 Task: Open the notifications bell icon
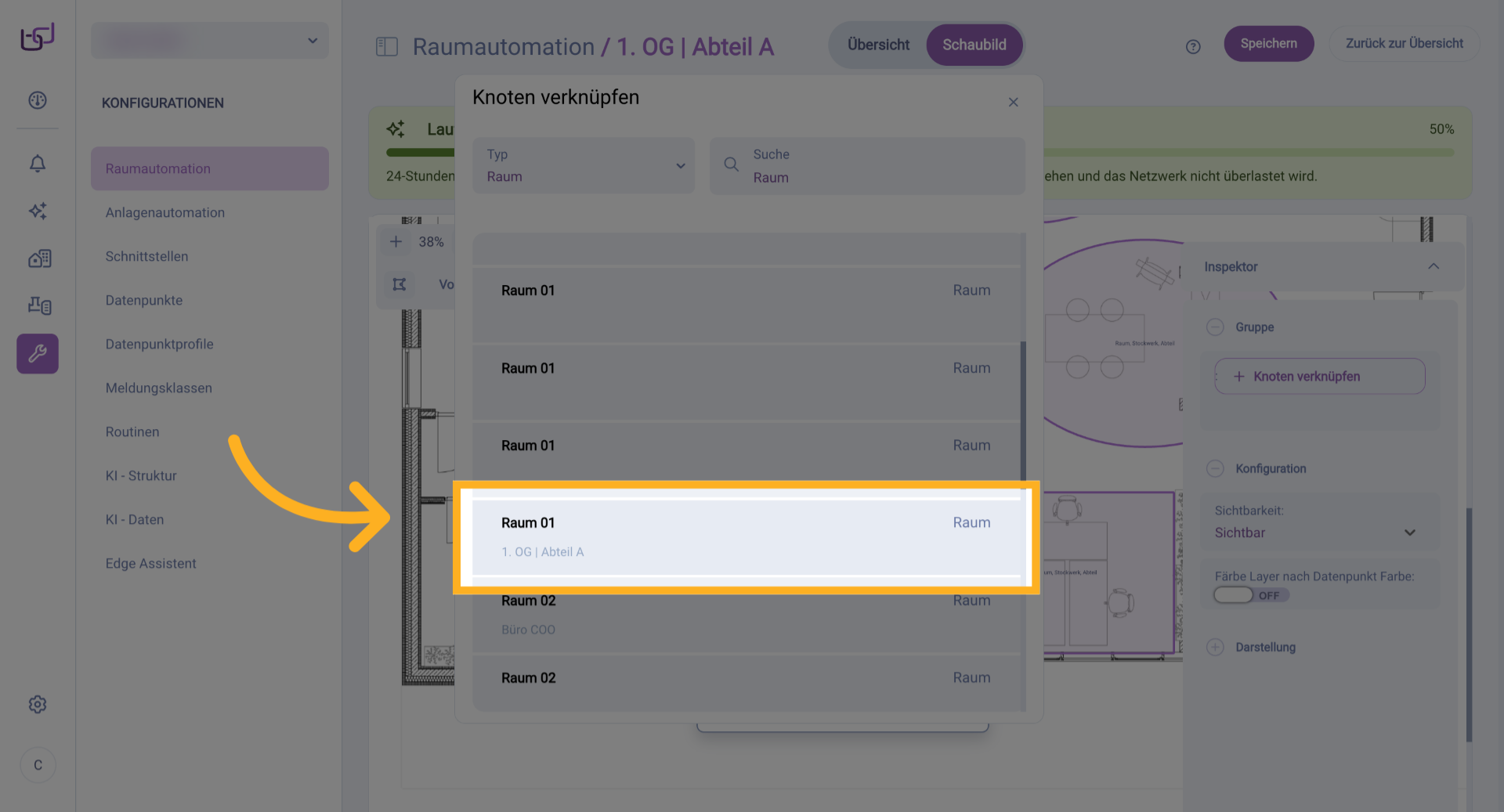38,164
